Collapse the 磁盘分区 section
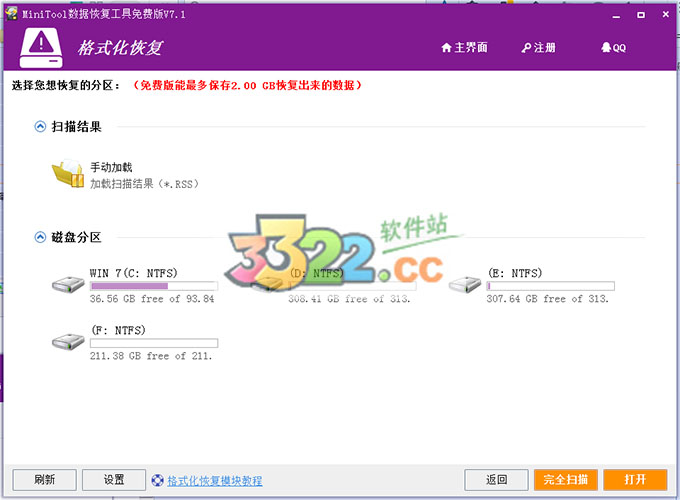680x500 pixels. (40, 237)
